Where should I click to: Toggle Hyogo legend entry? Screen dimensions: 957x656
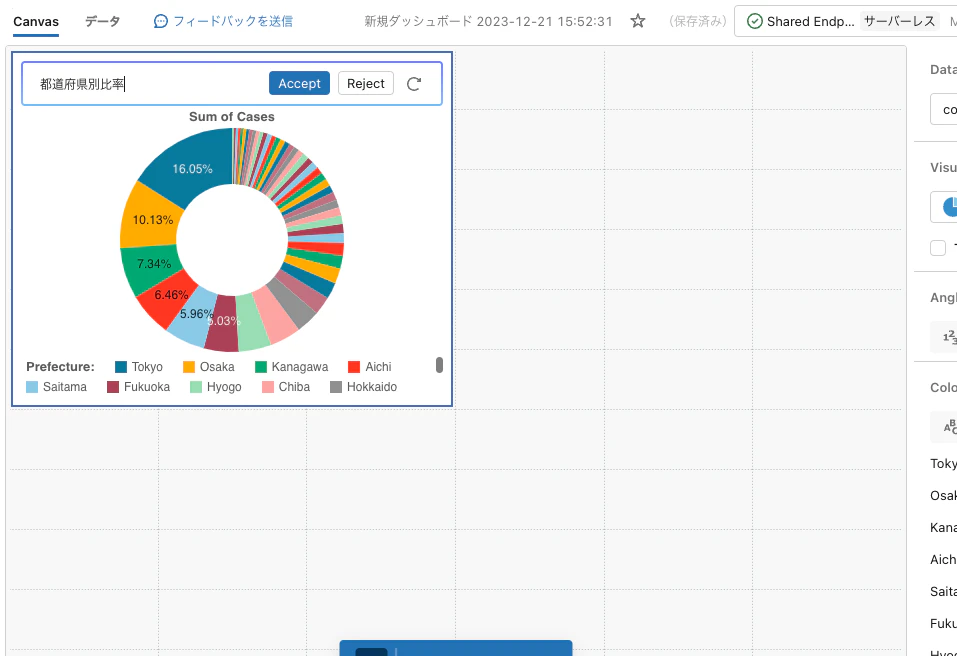216,387
